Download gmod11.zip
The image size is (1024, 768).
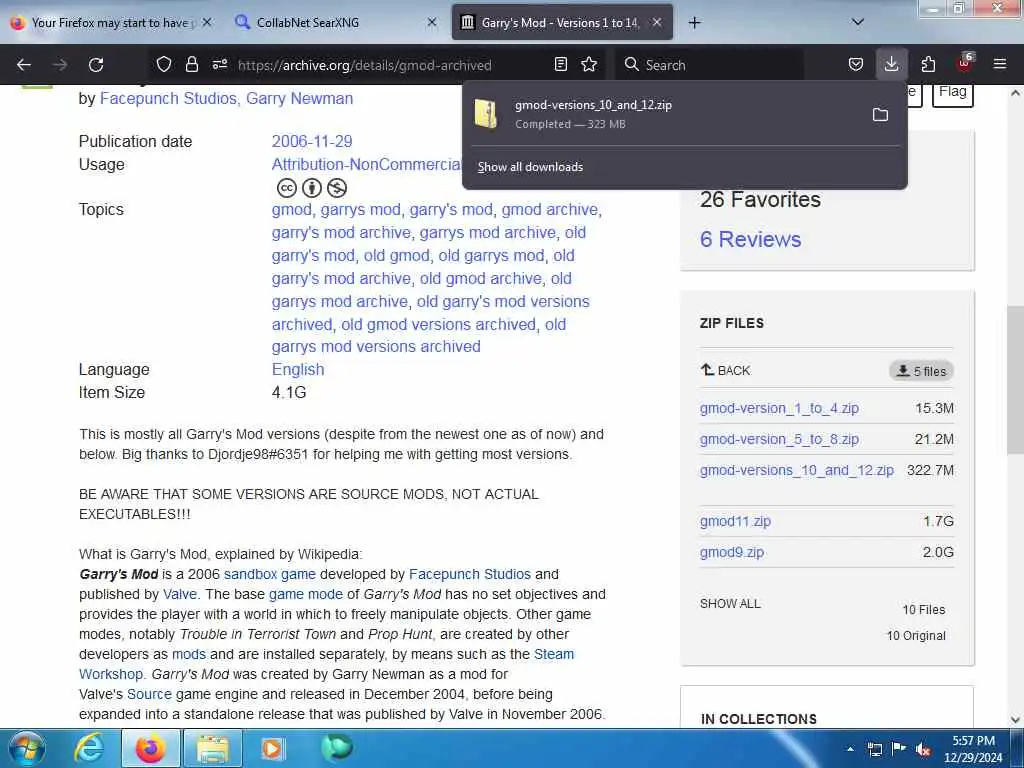735,521
